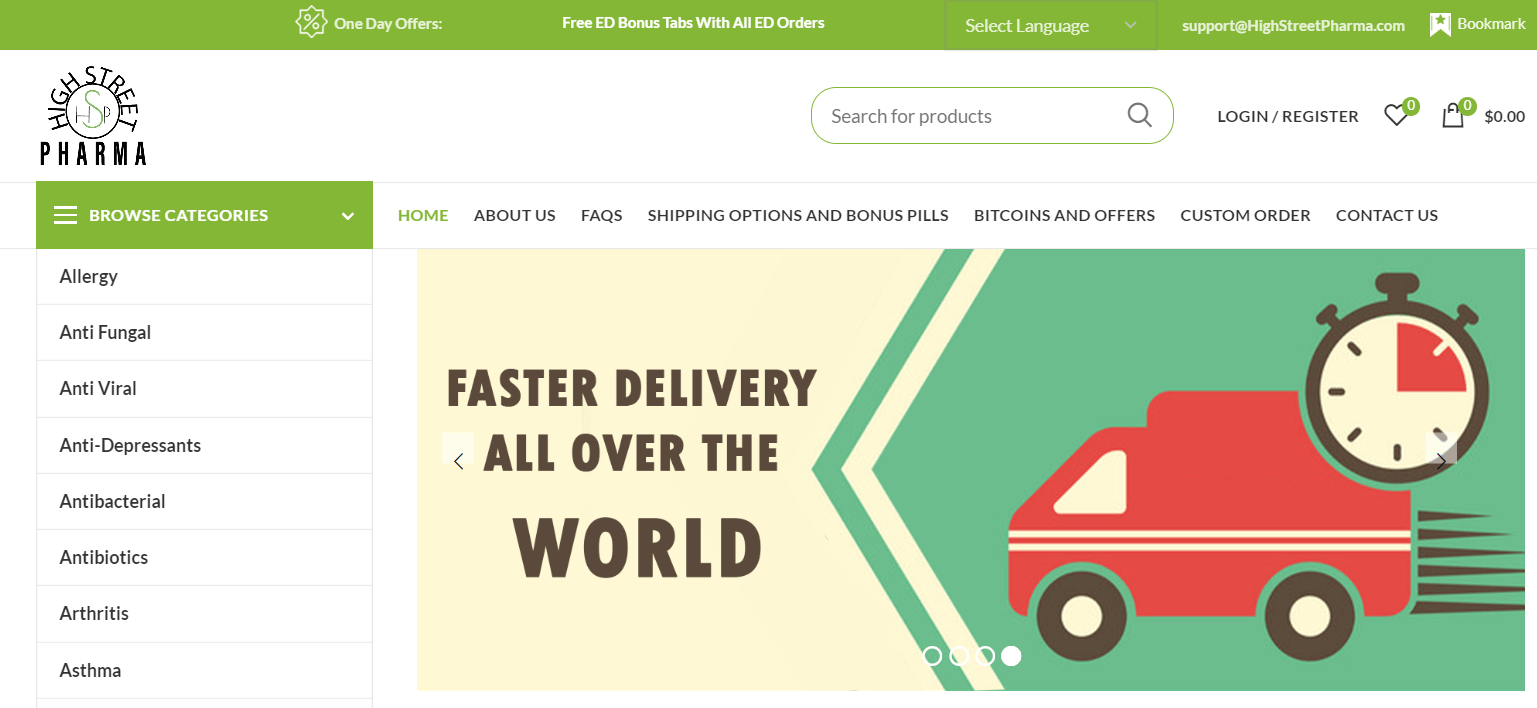The width and height of the screenshot is (1537, 708).
Task: Go to previous slide with left arrow
Action: pyautogui.click(x=458, y=461)
